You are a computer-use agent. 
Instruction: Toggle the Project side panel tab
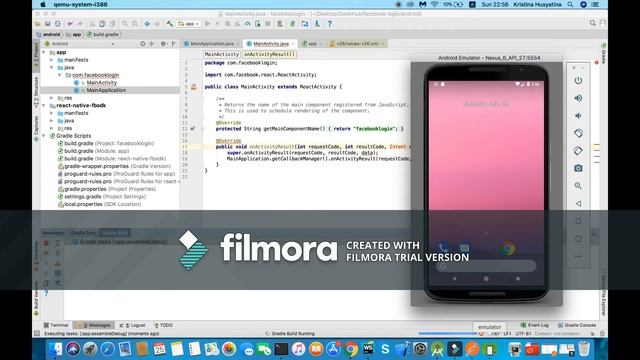(36, 56)
